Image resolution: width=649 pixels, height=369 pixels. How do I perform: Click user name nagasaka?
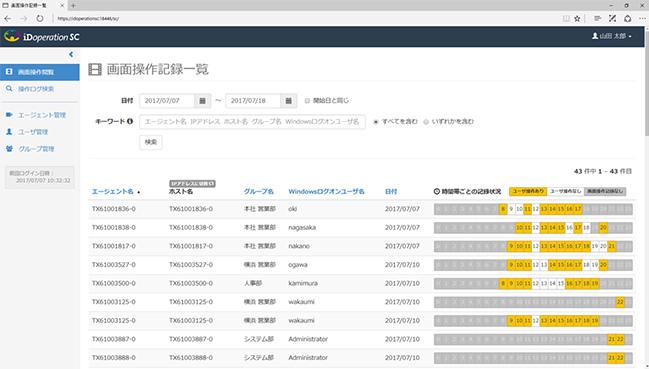[302, 228]
